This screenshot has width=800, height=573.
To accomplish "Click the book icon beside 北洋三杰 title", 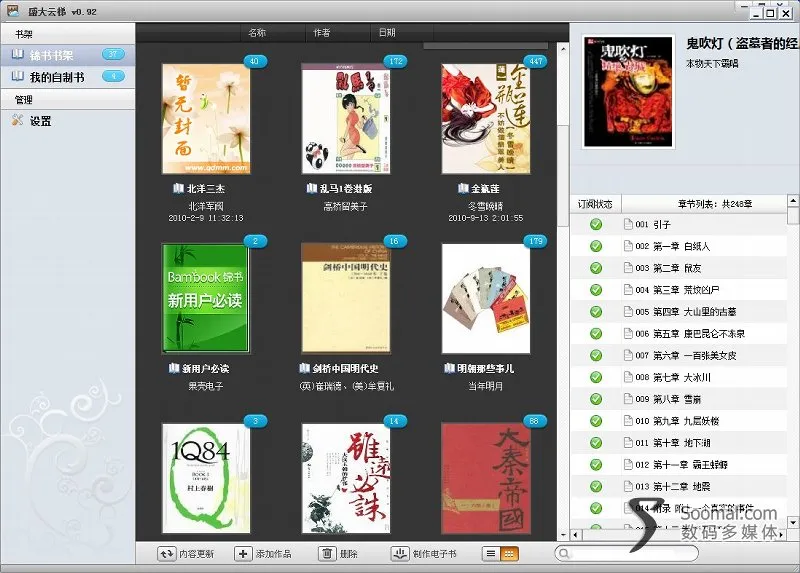I will coord(179,188).
